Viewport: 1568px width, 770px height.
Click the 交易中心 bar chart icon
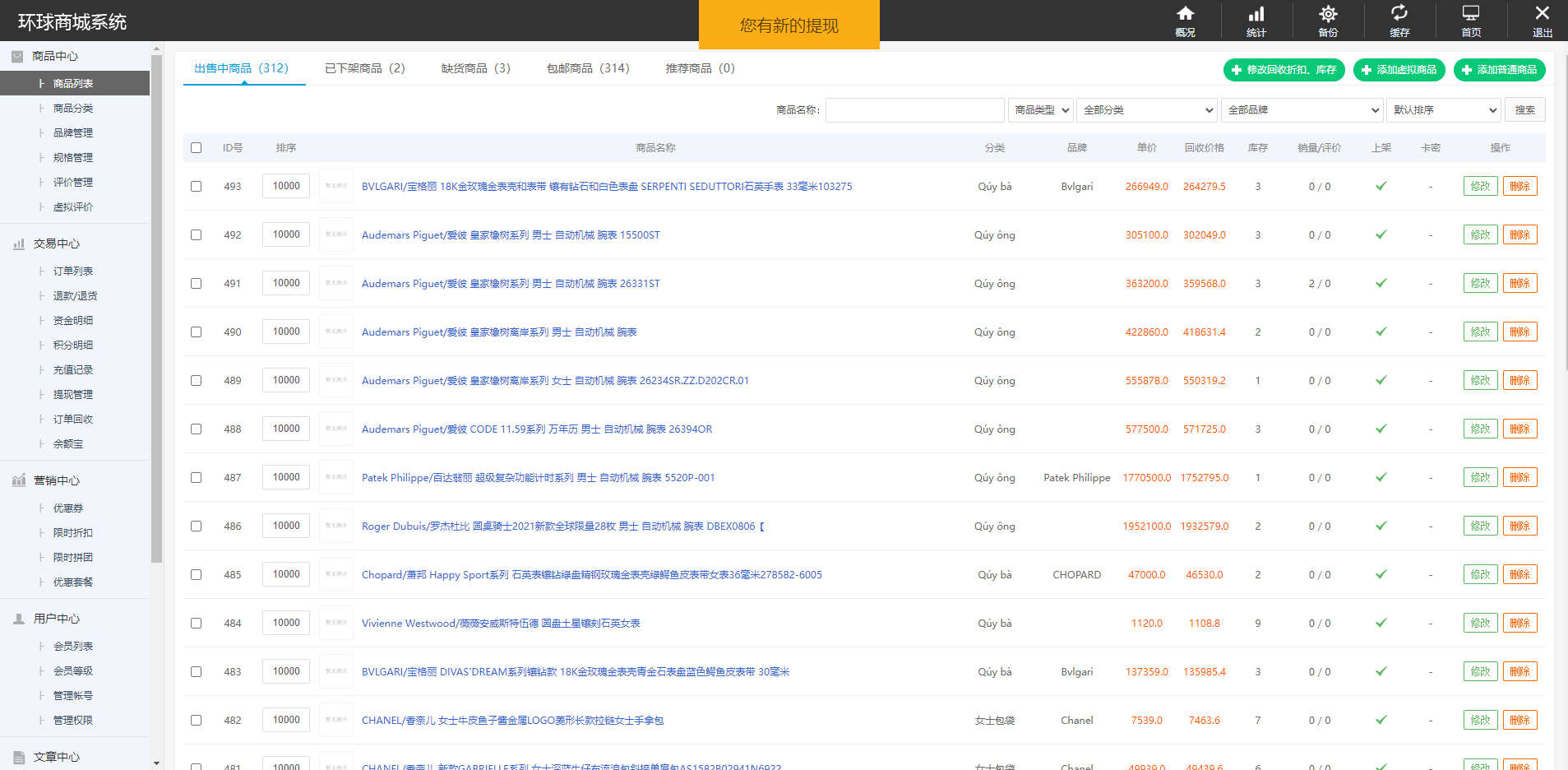18,244
